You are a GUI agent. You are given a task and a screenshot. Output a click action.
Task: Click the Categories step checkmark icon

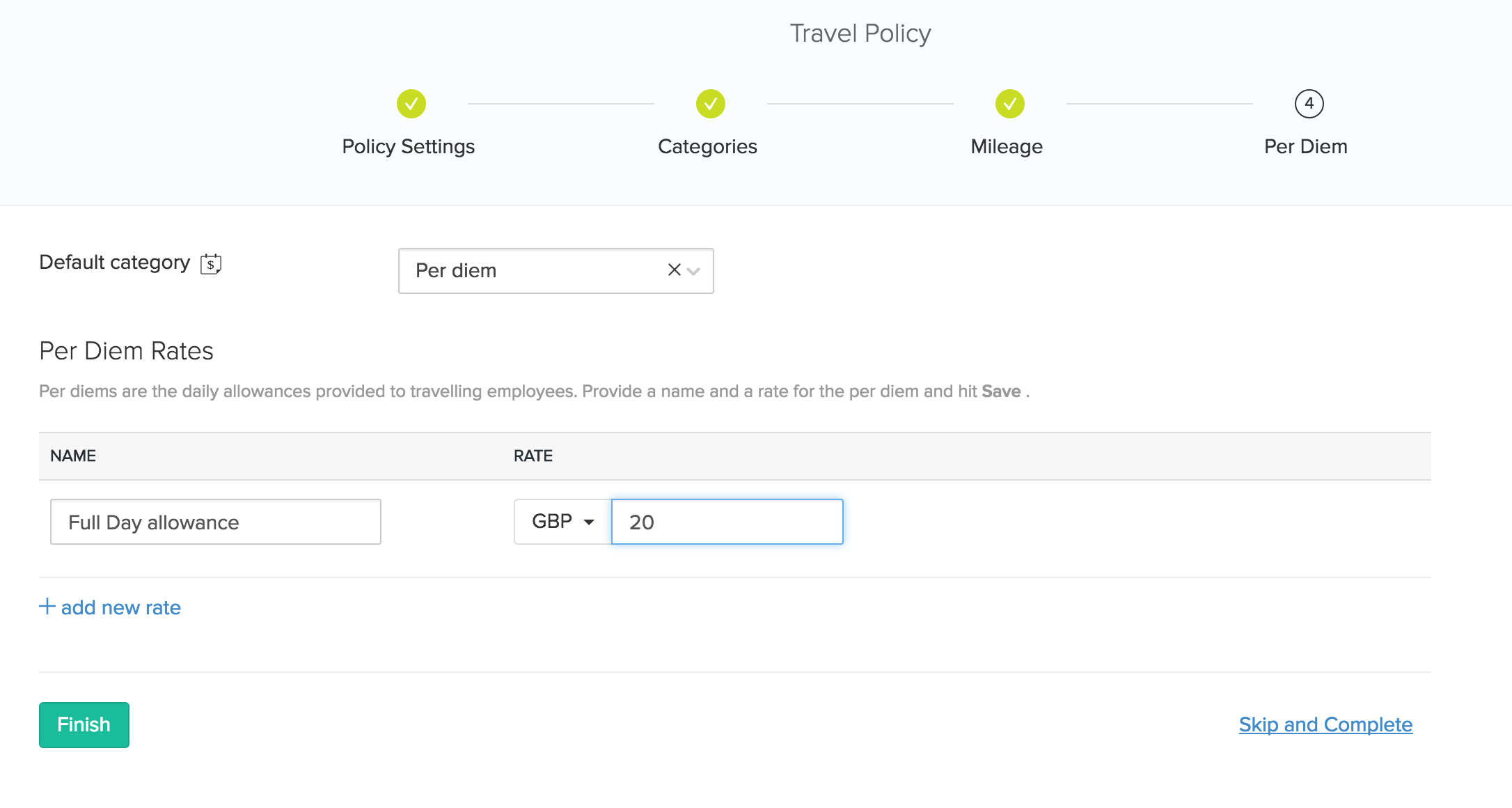[710, 104]
